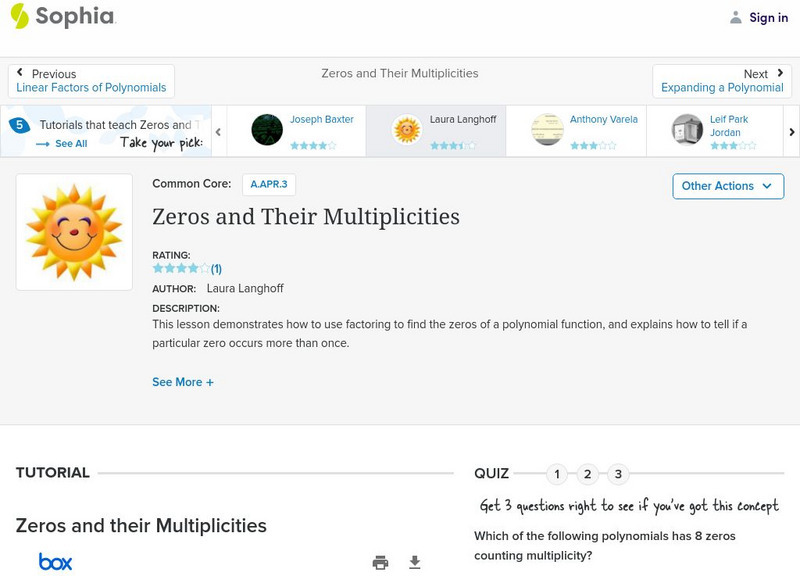800x576 pixels.
Task: Click the star rating under RATING
Action: tap(181, 268)
